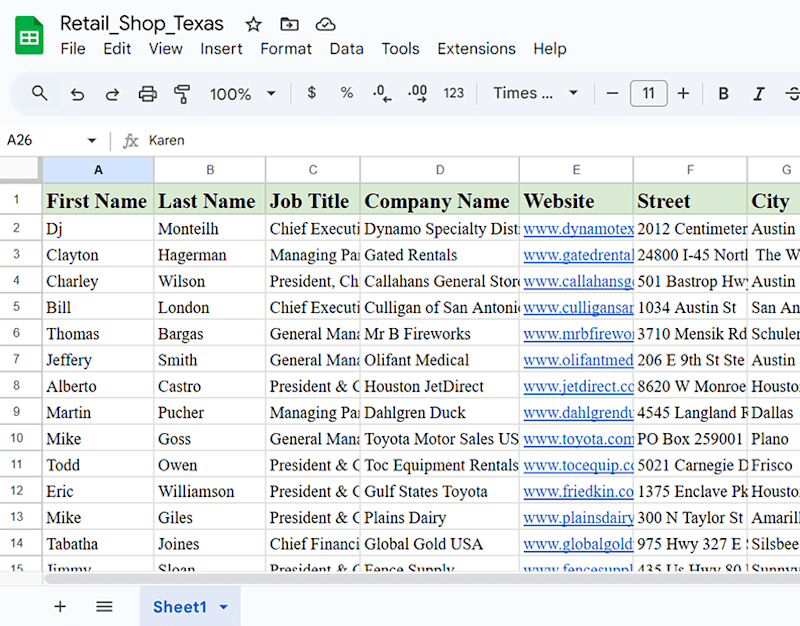Click the move to folder icon
Screen dimensions: 800x626
(289, 24)
